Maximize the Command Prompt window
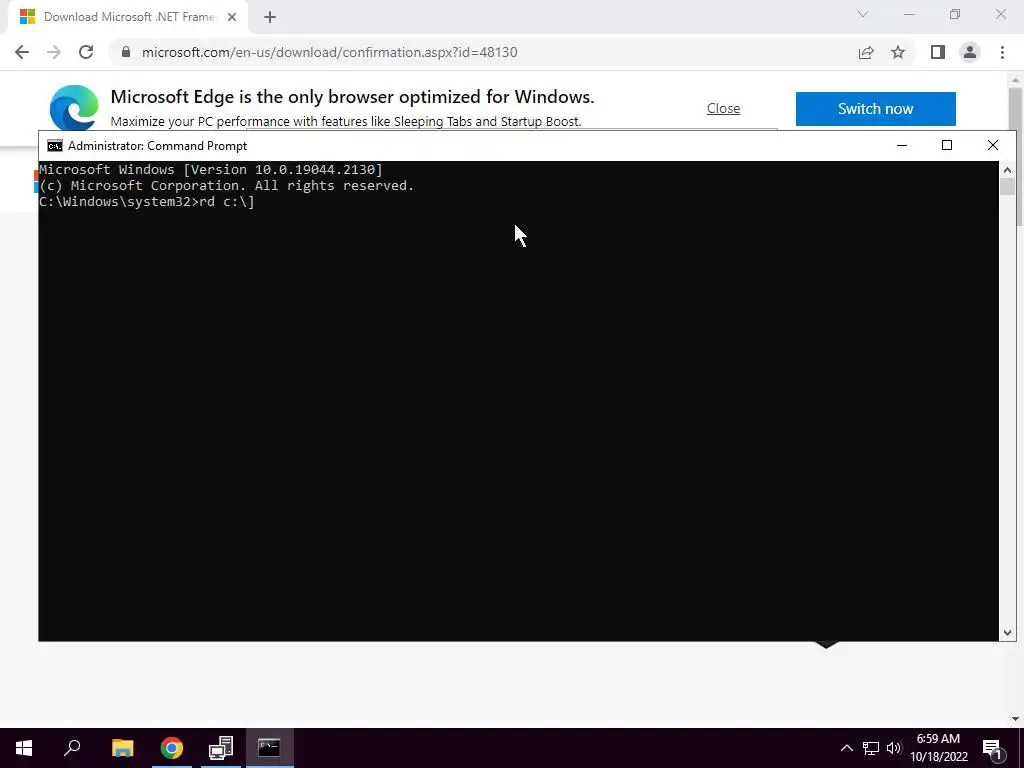Viewport: 1024px width, 768px height. [946, 146]
